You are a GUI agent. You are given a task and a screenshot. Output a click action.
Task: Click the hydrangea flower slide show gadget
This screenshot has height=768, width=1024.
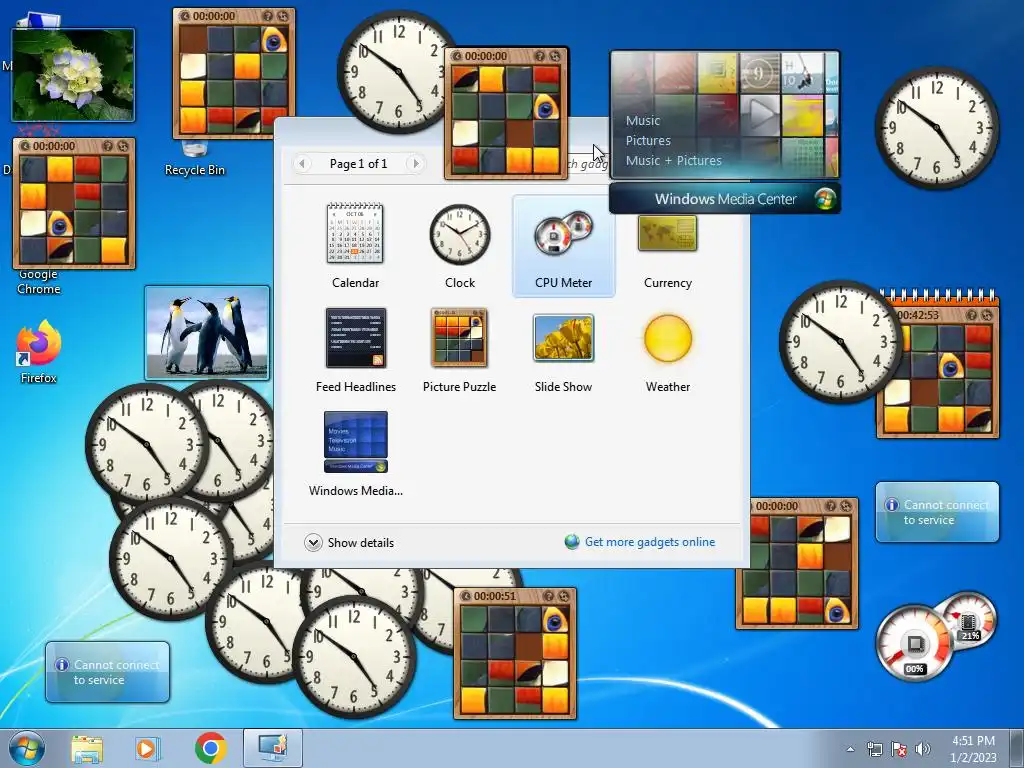click(x=72, y=74)
